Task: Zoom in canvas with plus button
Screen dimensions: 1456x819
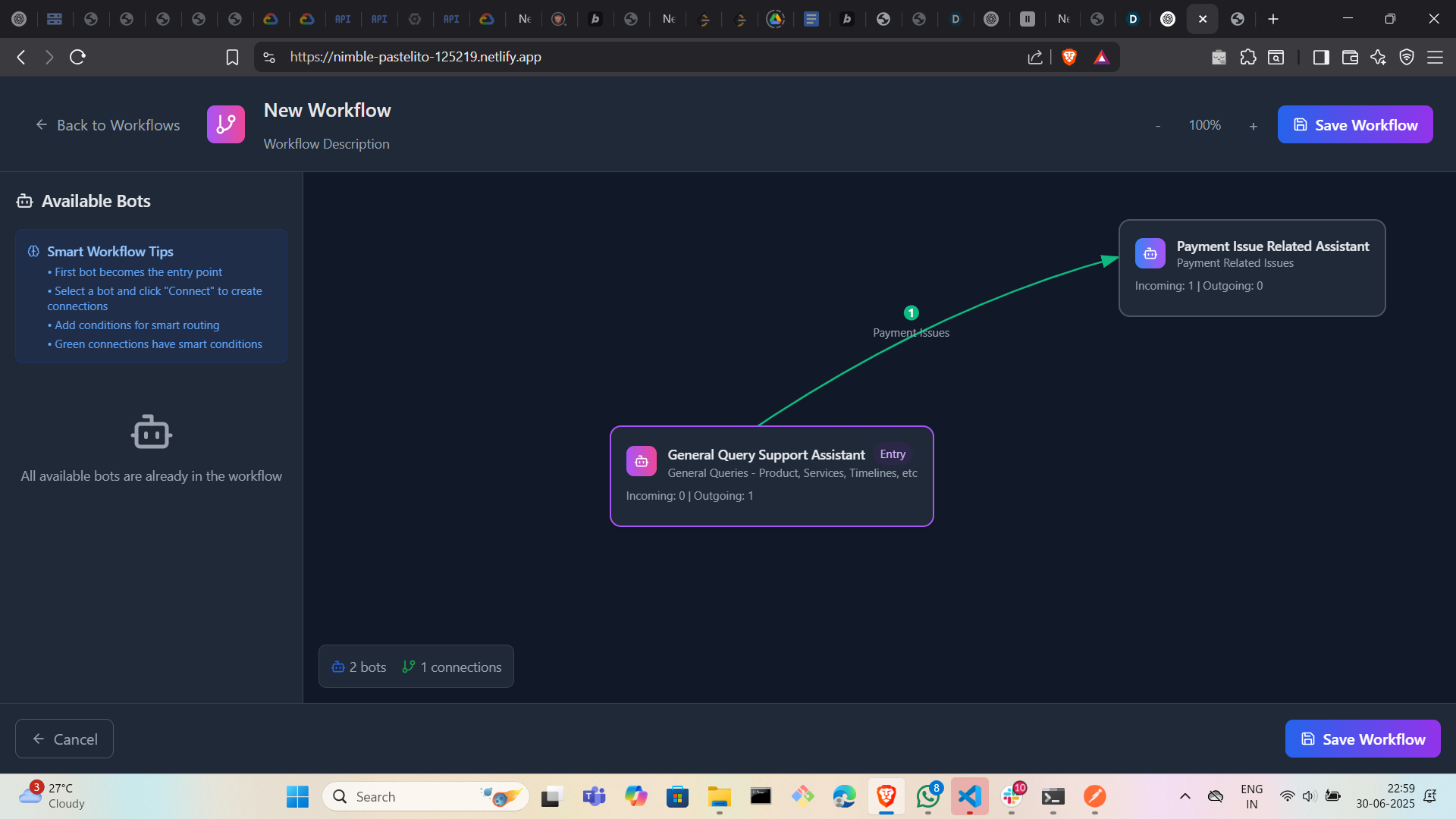Action: 1253,126
